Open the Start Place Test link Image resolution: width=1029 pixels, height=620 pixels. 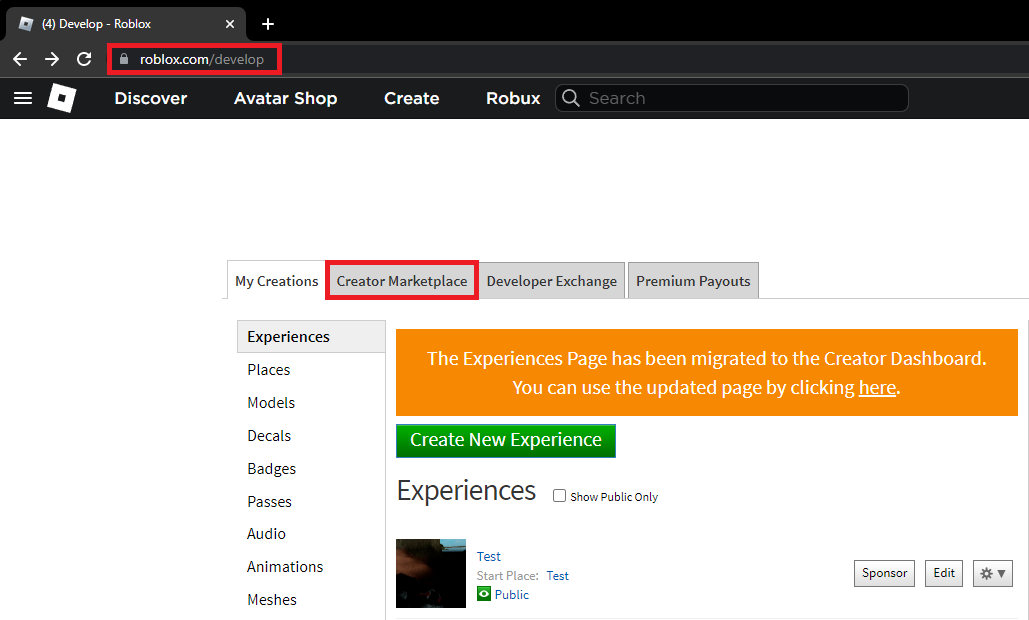(x=557, y=575)
